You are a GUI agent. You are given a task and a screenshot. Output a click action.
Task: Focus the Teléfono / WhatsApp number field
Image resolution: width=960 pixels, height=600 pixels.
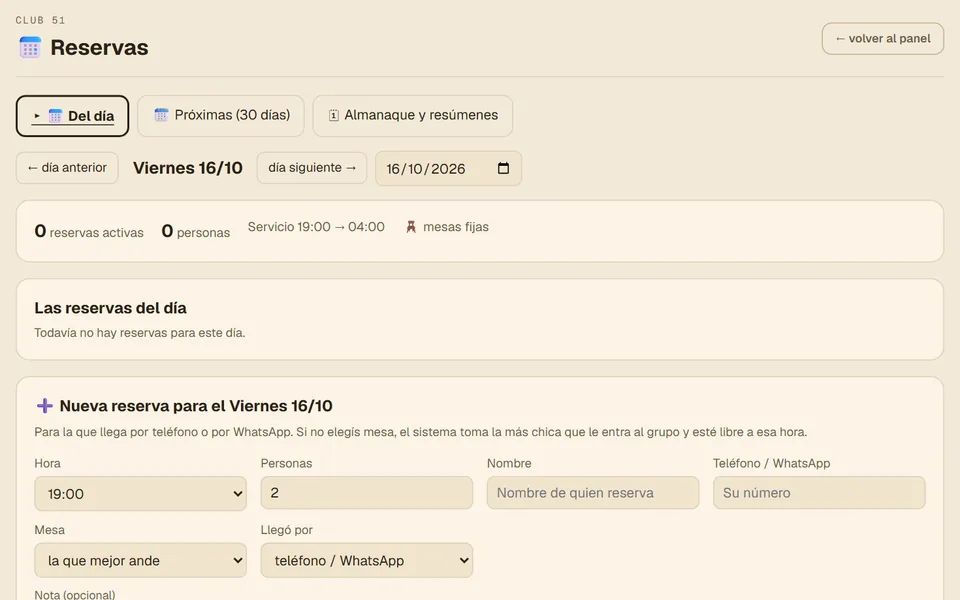click(819, 493)
